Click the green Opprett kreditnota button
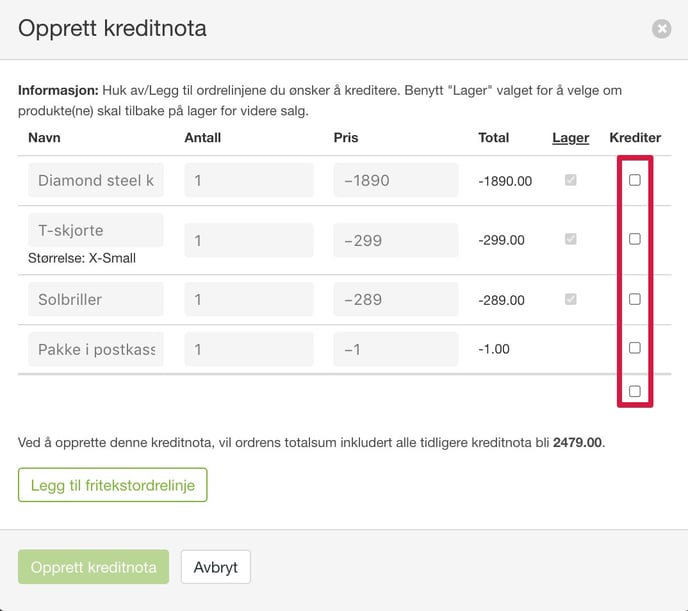The image size is (688, 611). tap(93, 567)
